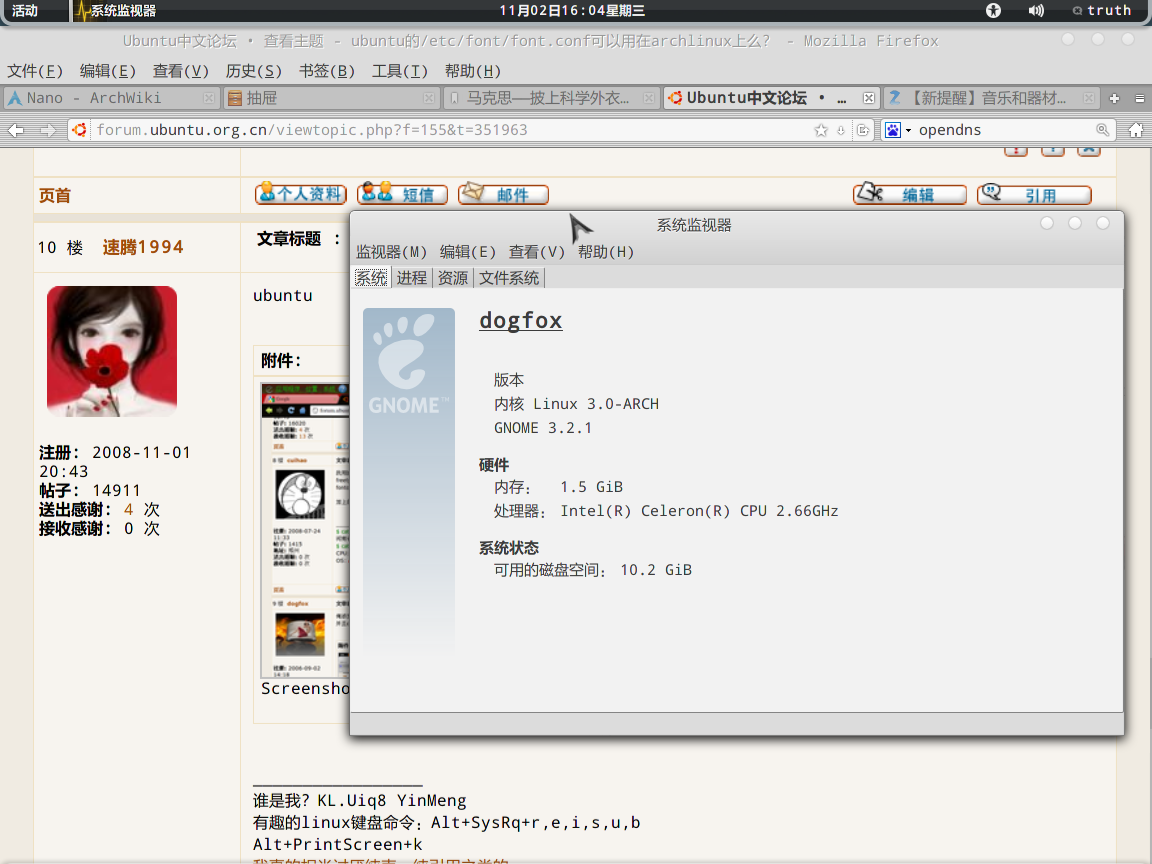Click the Firefox back arrow
Image resolution: width=1152 pixels, height=864 pixels.
click(x=16, y=130)
